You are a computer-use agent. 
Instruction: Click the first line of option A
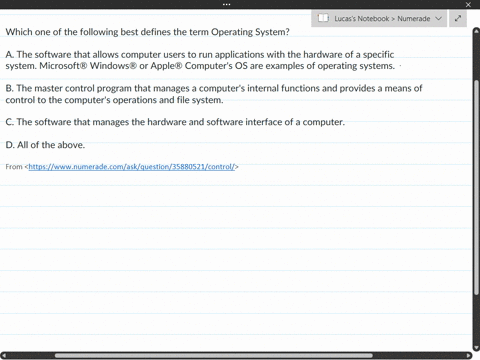[x=200, y=54]
